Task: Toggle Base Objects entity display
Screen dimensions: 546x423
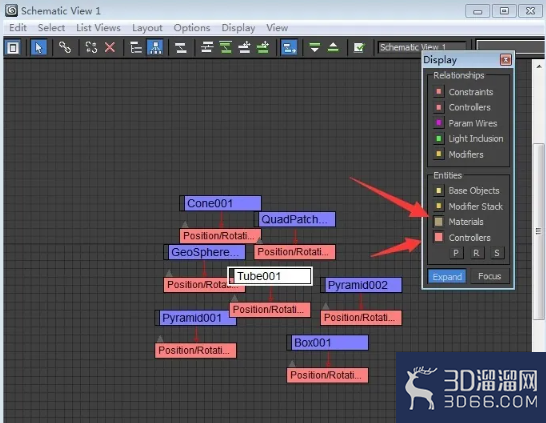Action: pyautogui.click(x=439, y=190)
